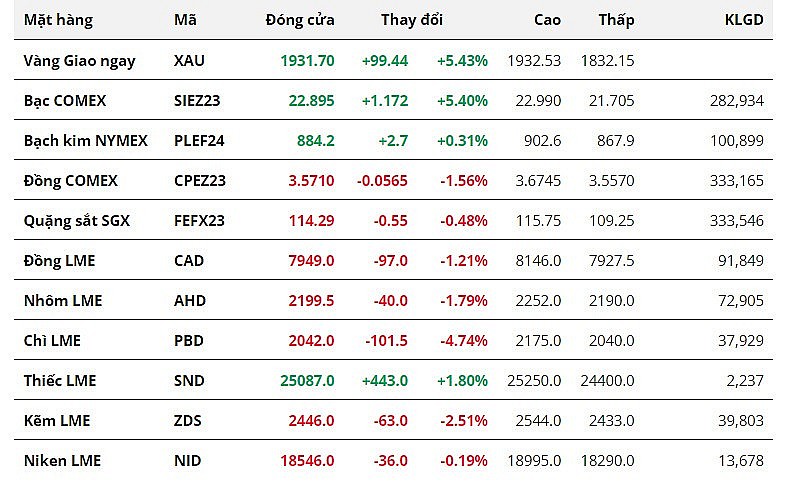Open Thiếc LME commodity details
Screen dimensions: 789x486
(61, 381)
